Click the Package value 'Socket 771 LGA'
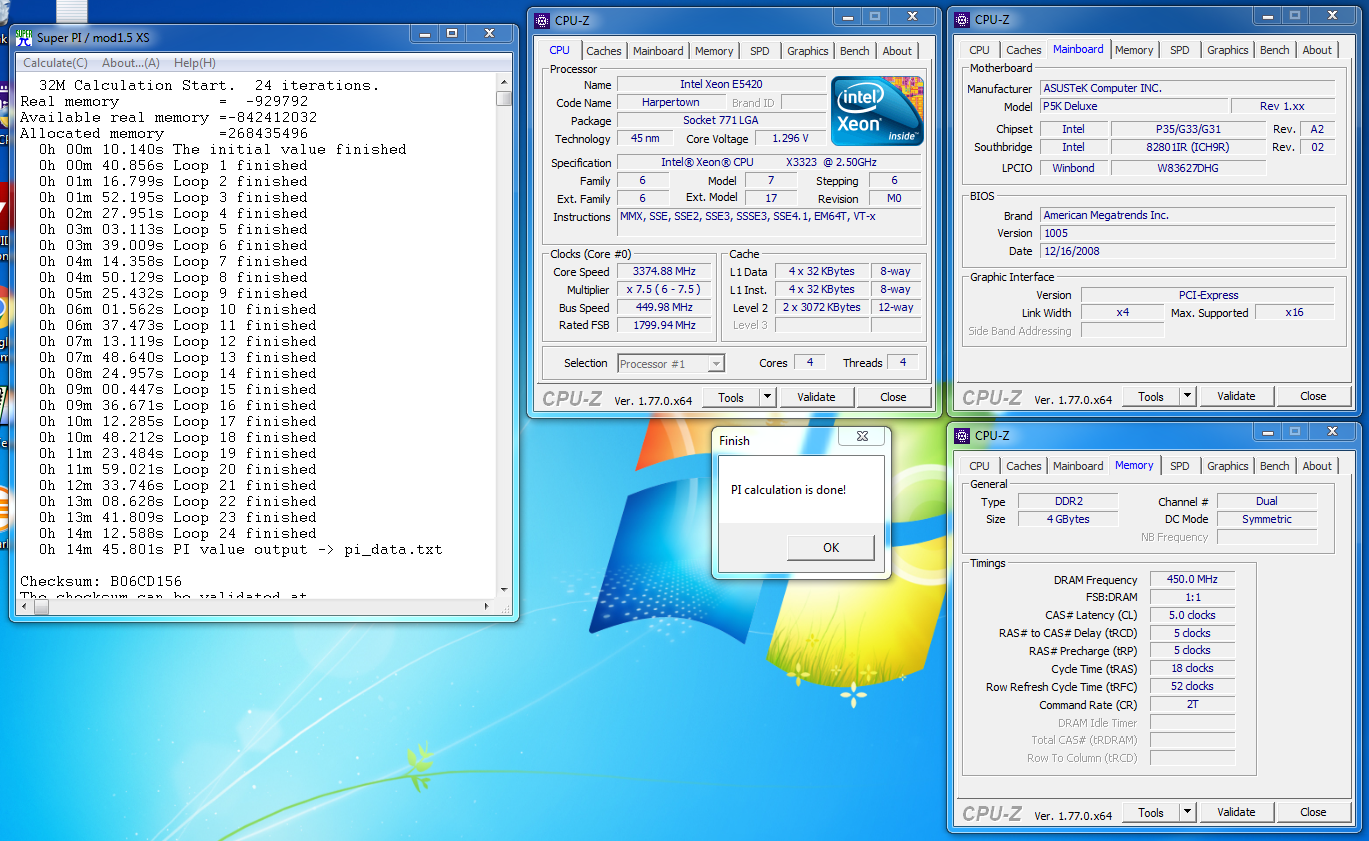Viewport: 1369px width, 841px height. pyautogui.click(x=721, y=121)
